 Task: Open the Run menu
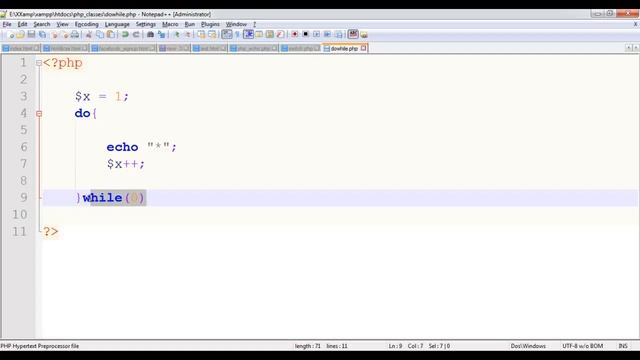pyautogui.click(x=189, y=24)
